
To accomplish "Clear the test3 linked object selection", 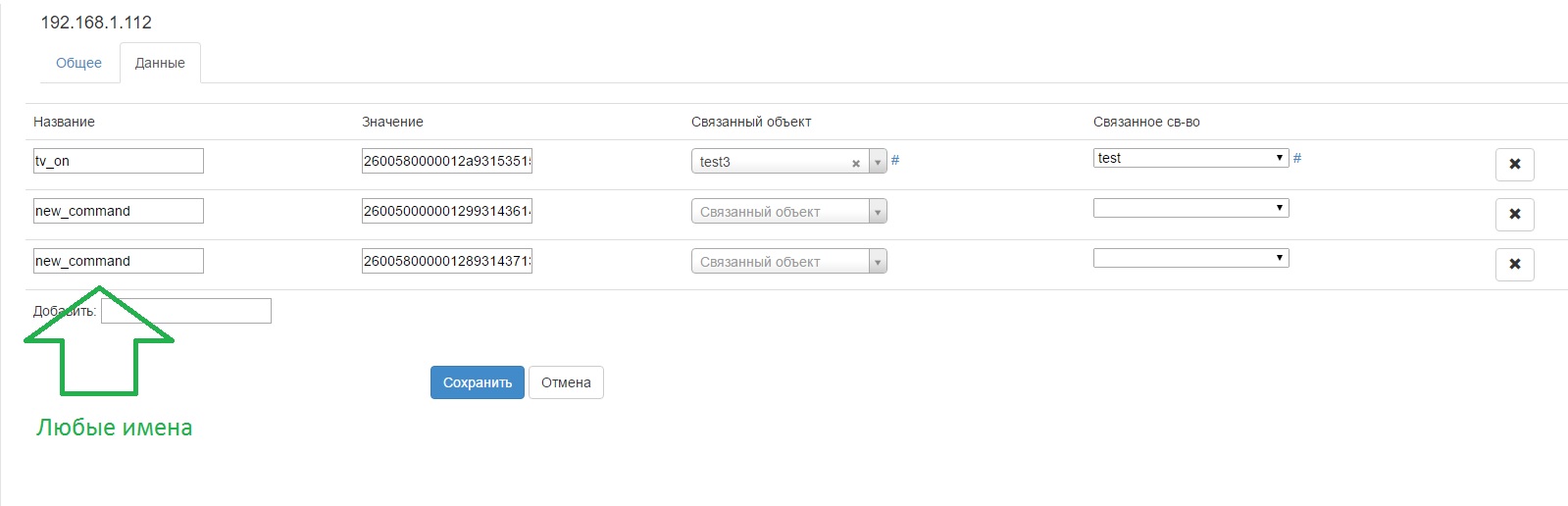I will (856, 163).
